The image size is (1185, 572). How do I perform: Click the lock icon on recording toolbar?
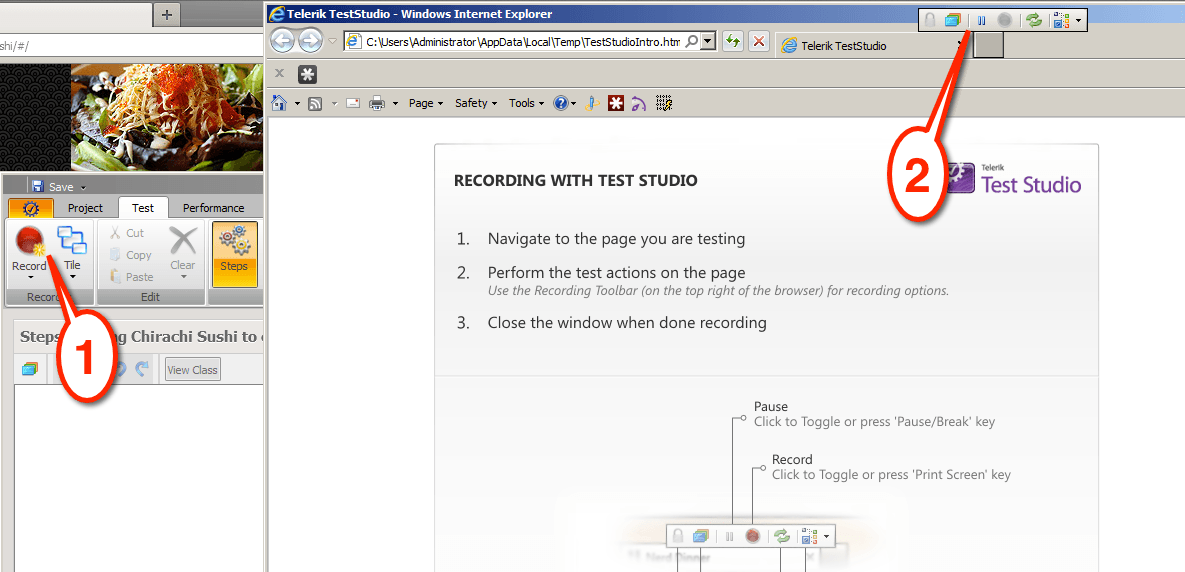click(930, 20)
